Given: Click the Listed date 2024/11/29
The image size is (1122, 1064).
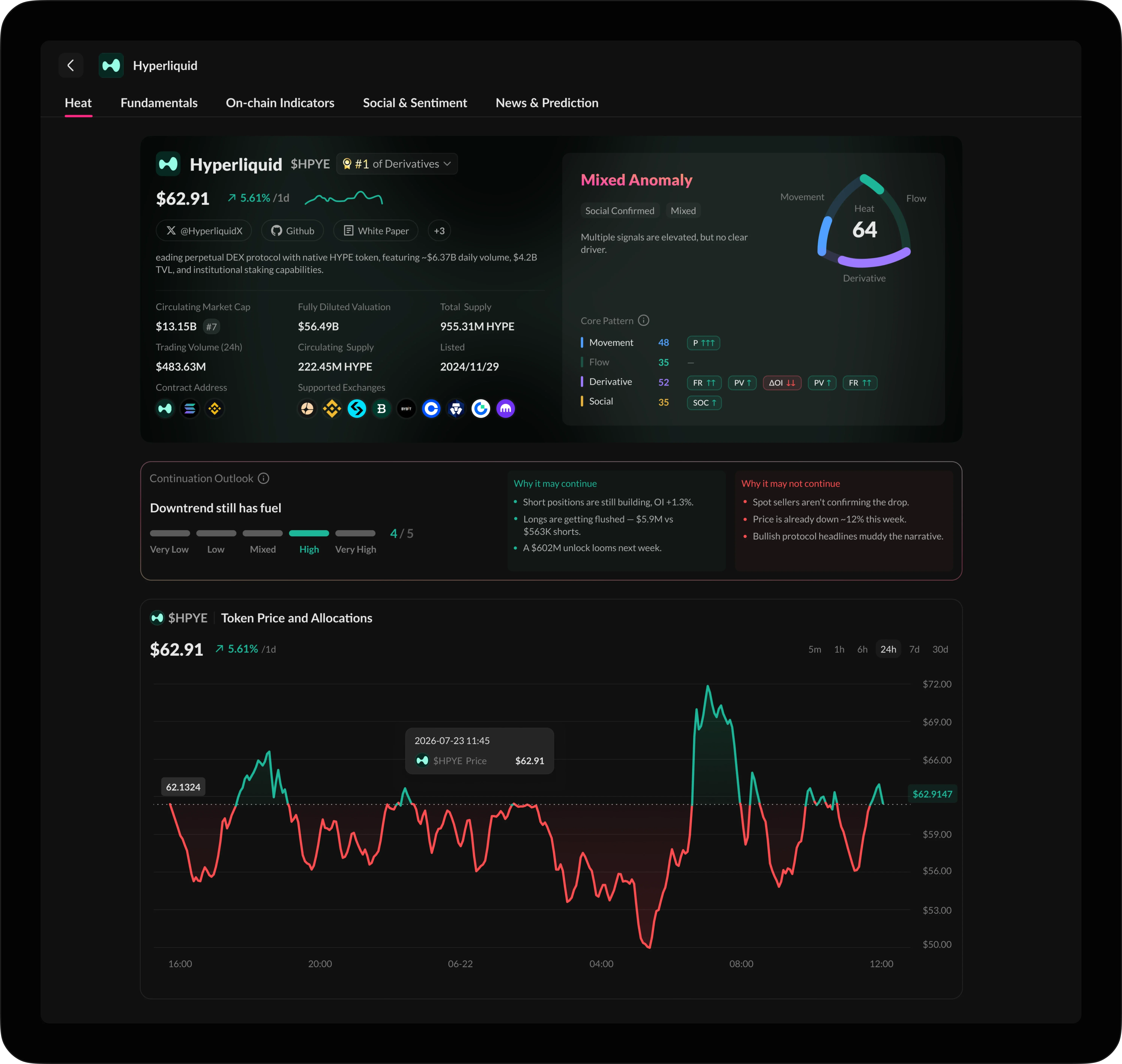Looking at the screenshot, I should tap(470, 367).
